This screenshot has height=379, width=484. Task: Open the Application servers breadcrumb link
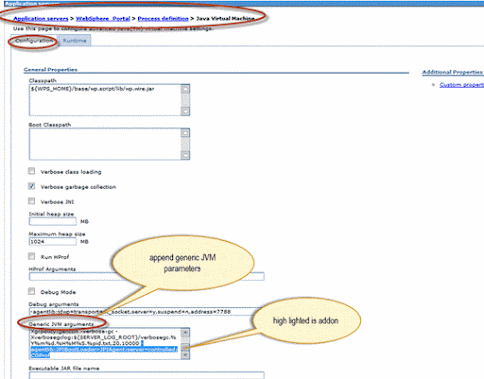click(x=41, y=19)
